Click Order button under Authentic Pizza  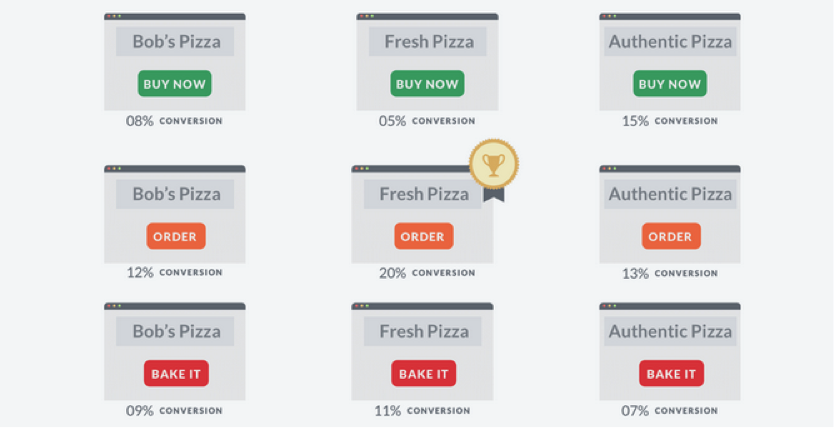671,237
